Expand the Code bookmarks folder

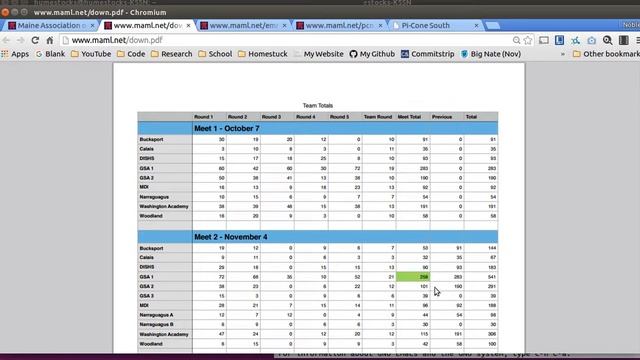pyautogui.click(x=131, y=54)
